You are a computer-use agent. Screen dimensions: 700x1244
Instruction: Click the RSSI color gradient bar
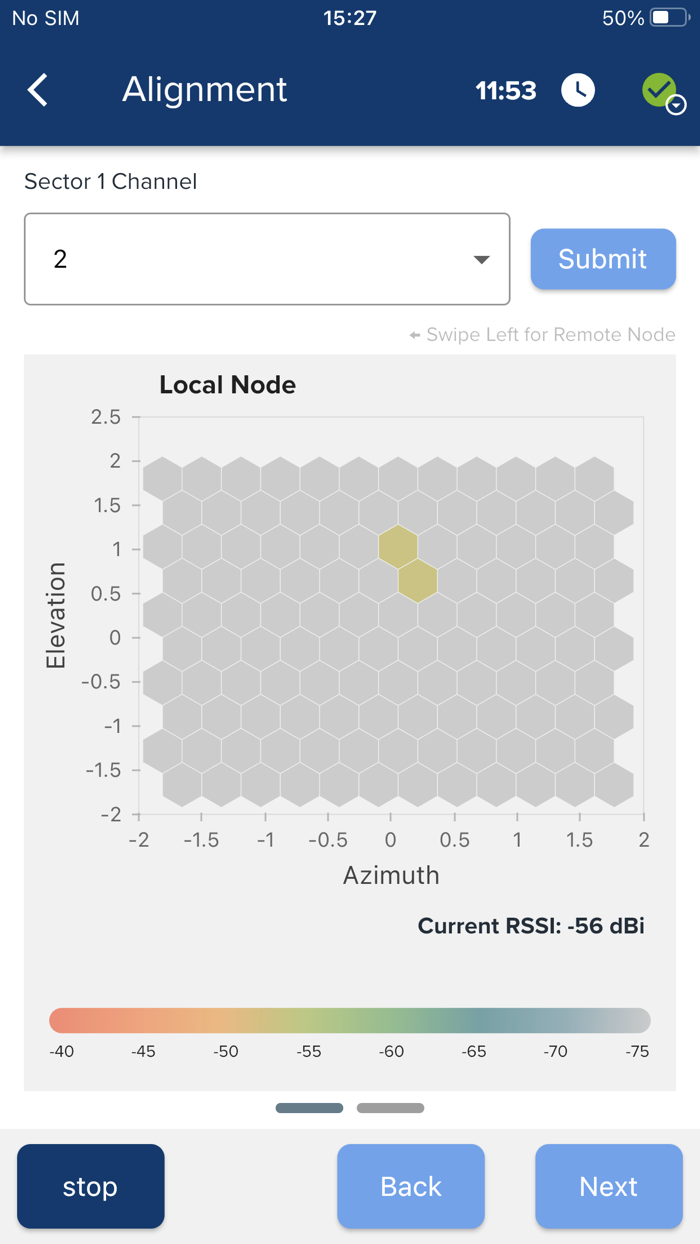click(x=350, y=1020)
